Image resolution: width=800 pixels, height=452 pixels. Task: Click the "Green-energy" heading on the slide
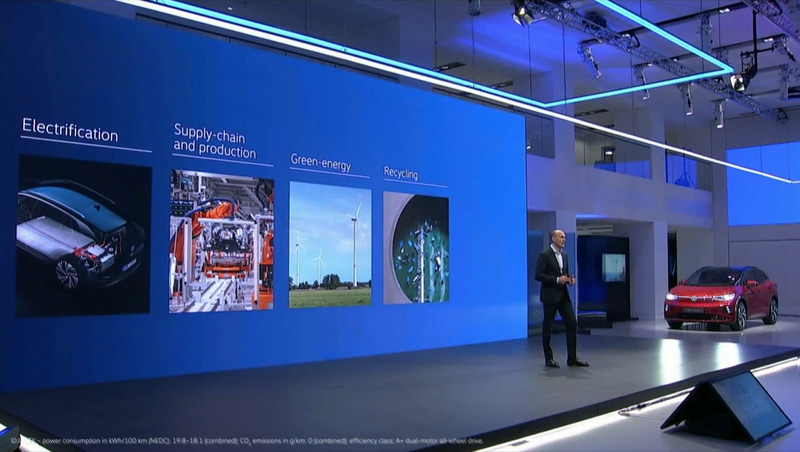(321, 162)
